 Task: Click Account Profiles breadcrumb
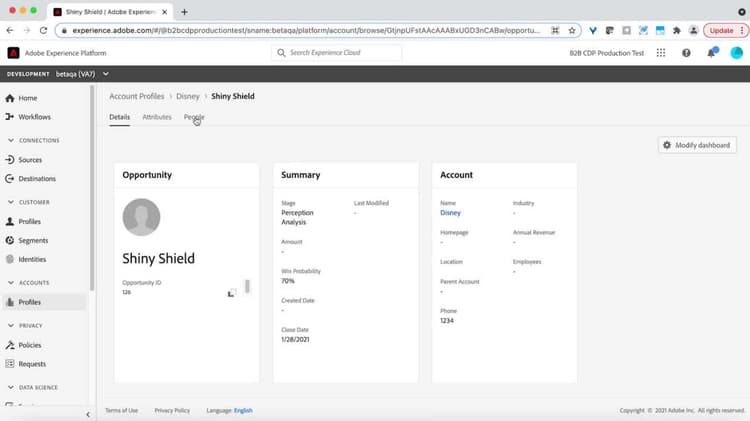tap(137, 96)
